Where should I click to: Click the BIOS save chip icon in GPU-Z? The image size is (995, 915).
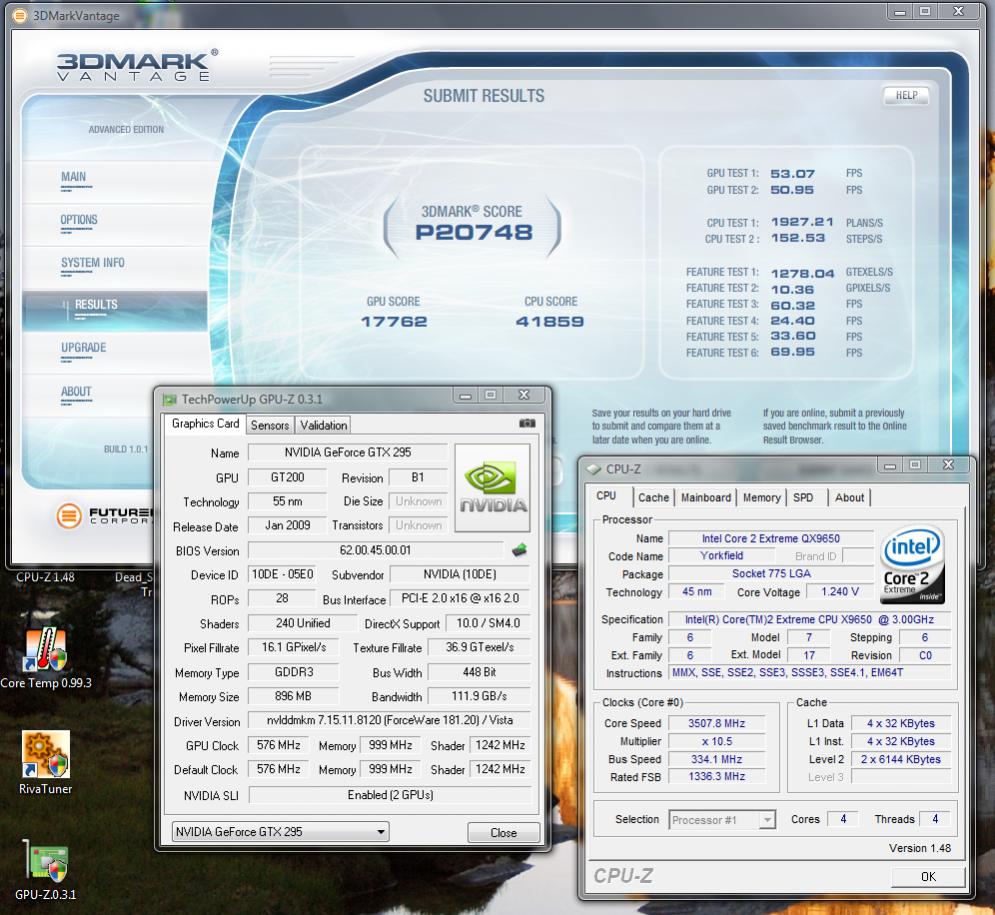(519, 550)
